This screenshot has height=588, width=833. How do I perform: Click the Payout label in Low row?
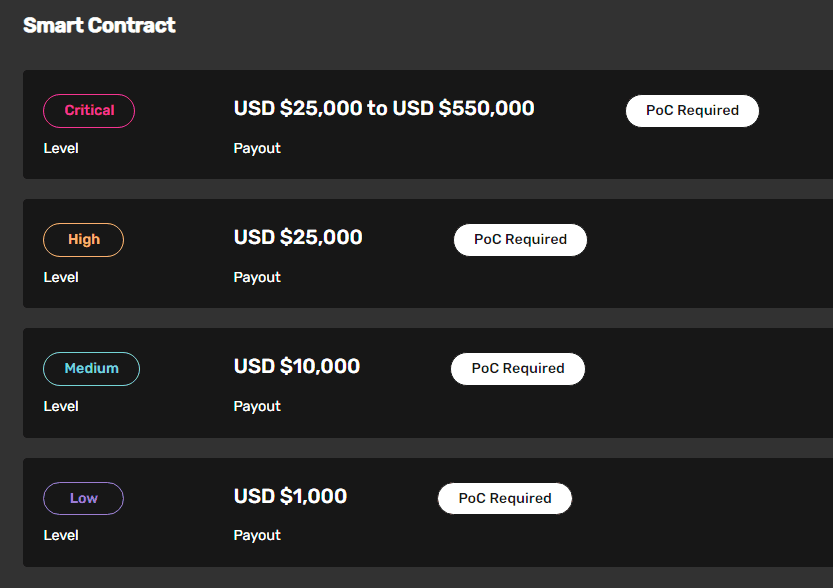257,535
